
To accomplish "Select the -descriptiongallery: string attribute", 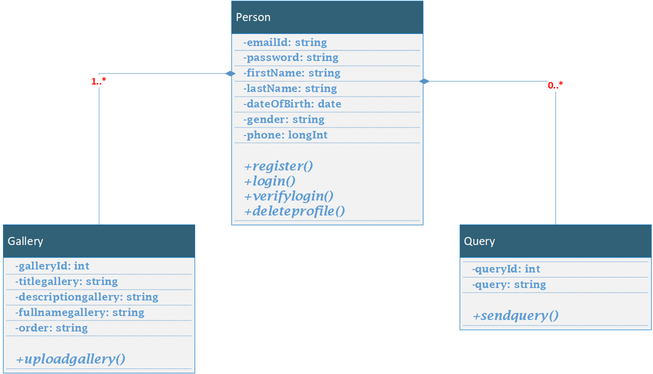I will (87, 297).
